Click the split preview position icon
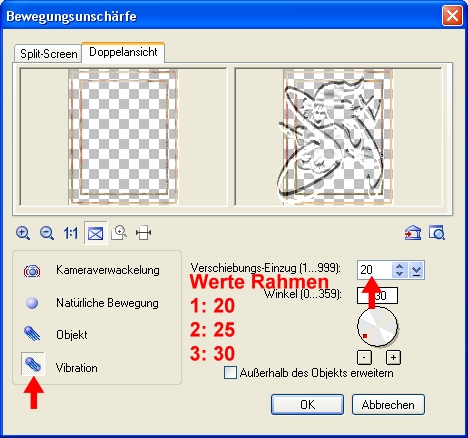 [x=143, y=233]
